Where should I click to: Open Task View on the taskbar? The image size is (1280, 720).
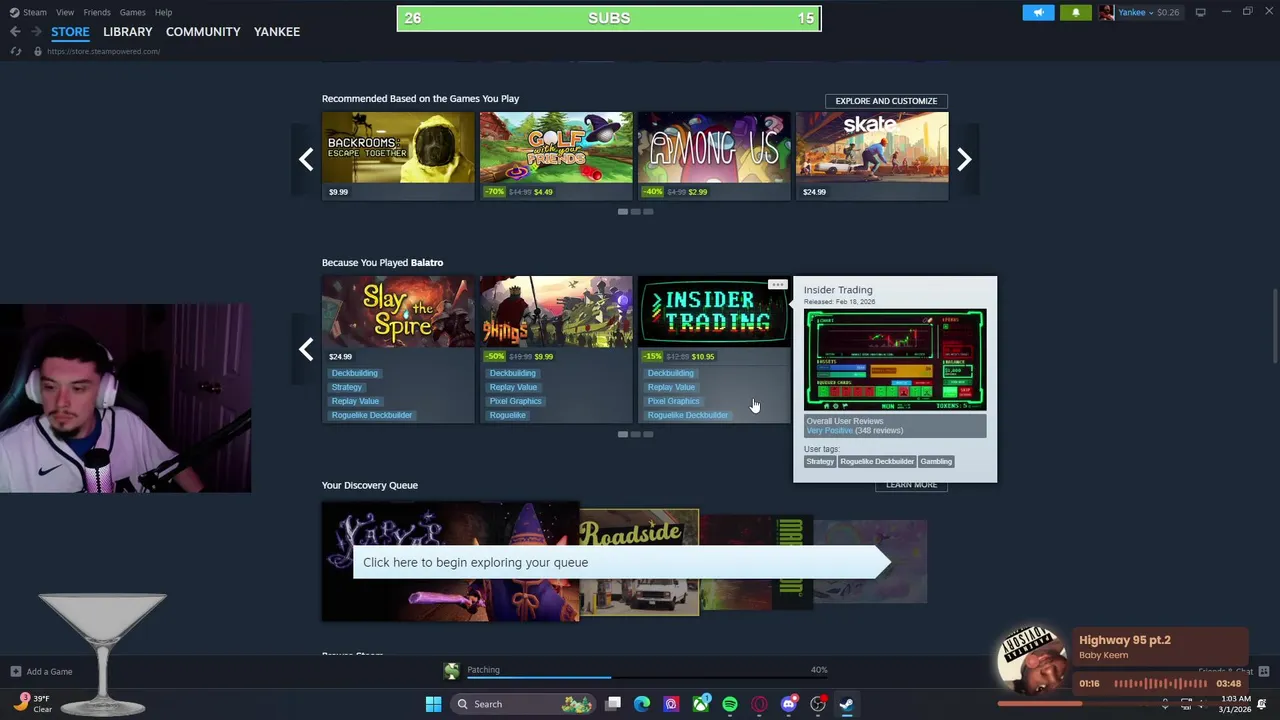pos(613,704)
